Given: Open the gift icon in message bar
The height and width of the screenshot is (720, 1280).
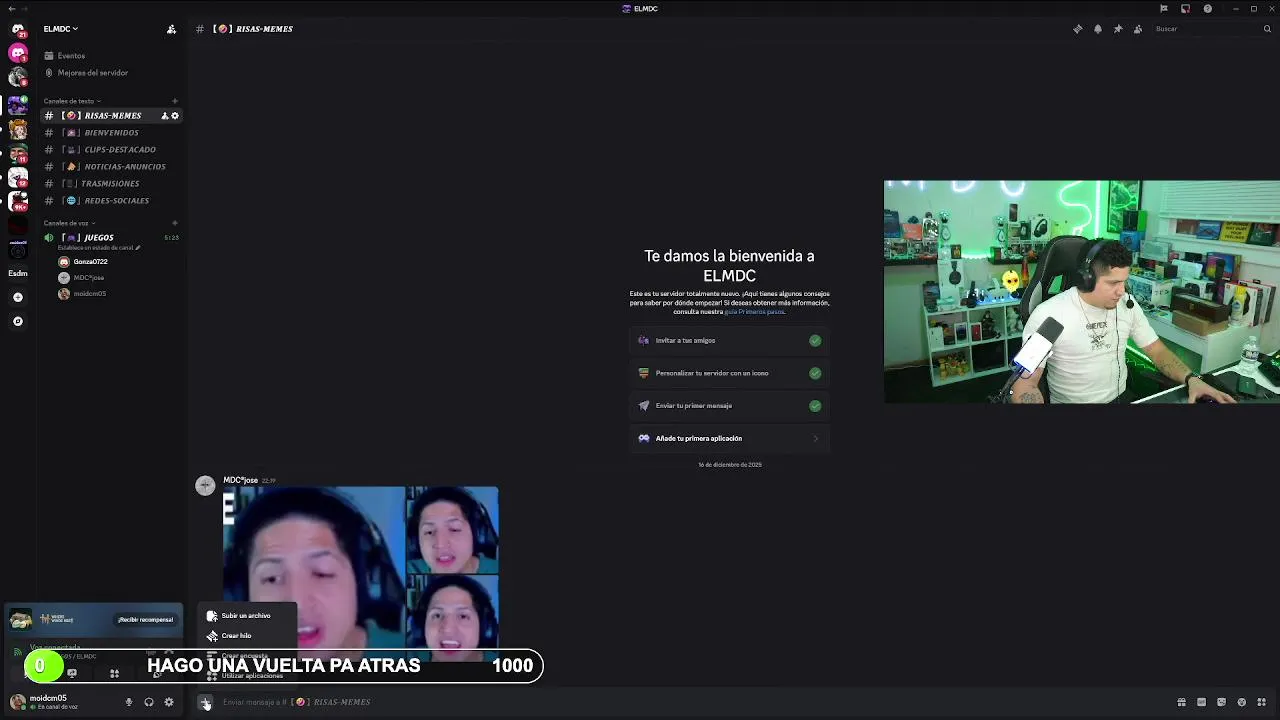Looking at the screenshot, I should pyautogui.click(x=1182, y=702).
